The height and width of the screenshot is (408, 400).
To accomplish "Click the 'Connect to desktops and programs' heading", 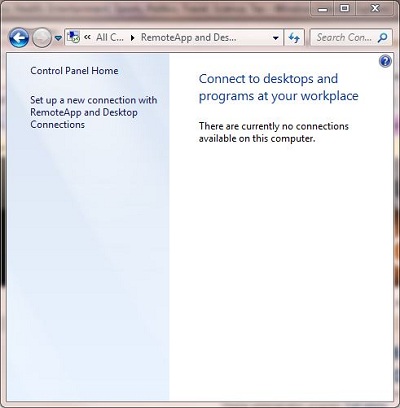I will click(279, 87).
